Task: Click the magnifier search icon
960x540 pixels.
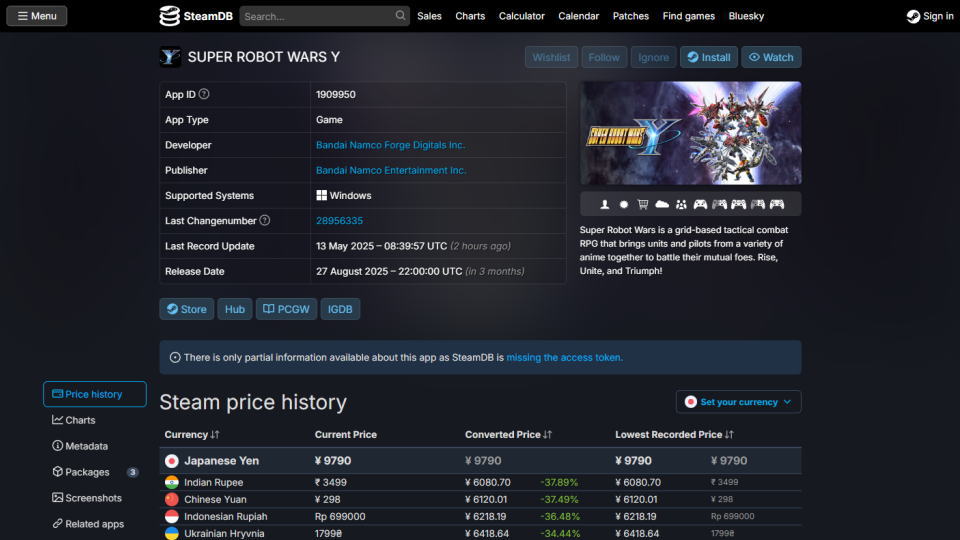Action: pyautogui.click(x=400, y=16)
